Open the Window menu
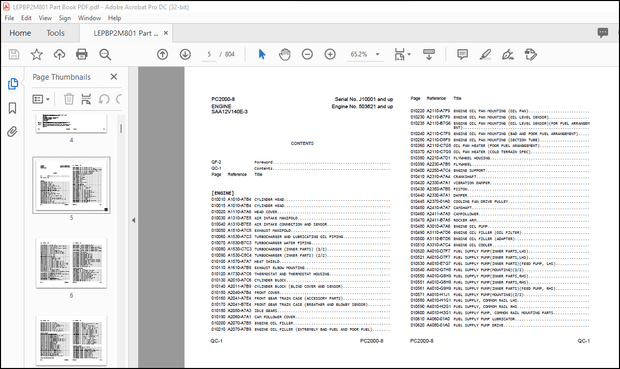This screenshot has height=369, width=620. coord(89,18)
